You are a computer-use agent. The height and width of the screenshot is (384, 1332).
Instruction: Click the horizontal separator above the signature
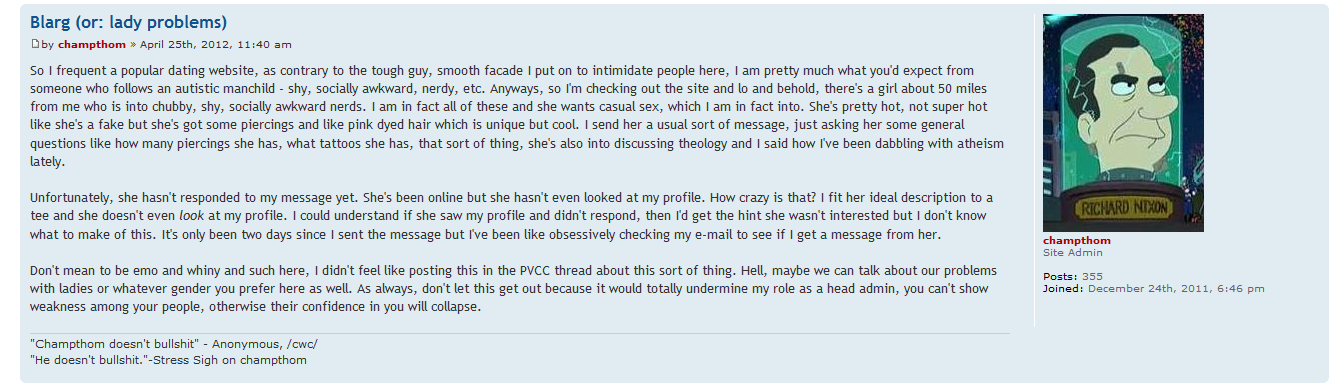pyautogui.click(x=520, y=332)
